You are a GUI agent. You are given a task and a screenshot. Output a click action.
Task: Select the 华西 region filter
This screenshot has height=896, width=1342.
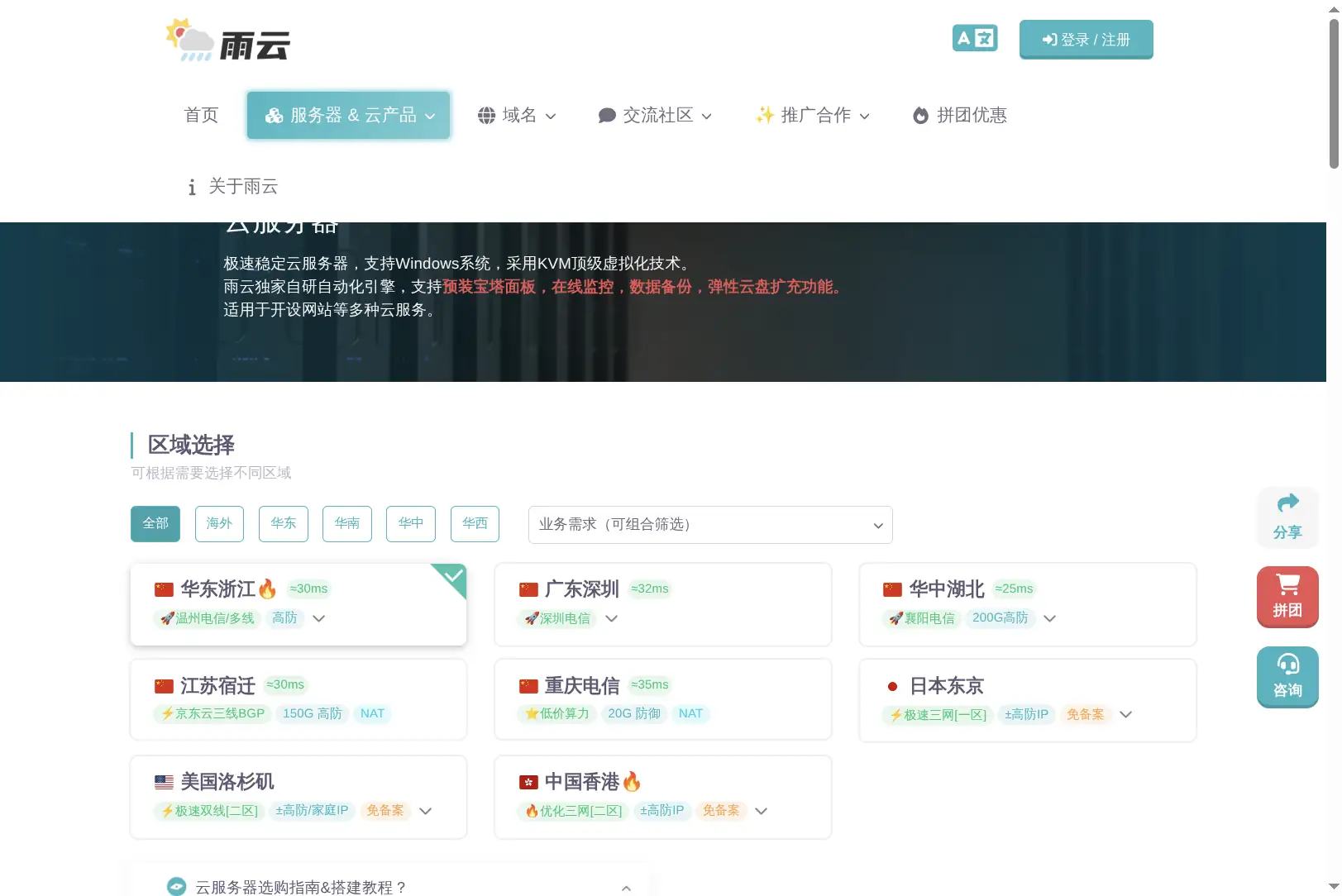coord(475,523)
